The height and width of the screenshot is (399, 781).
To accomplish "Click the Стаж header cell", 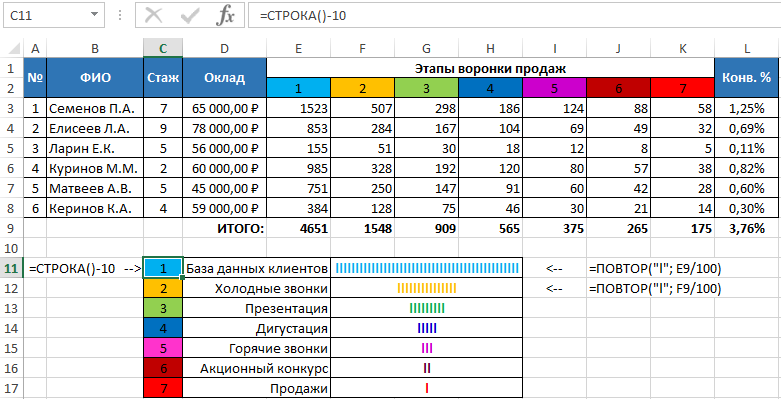I will (x=163, y=78).
